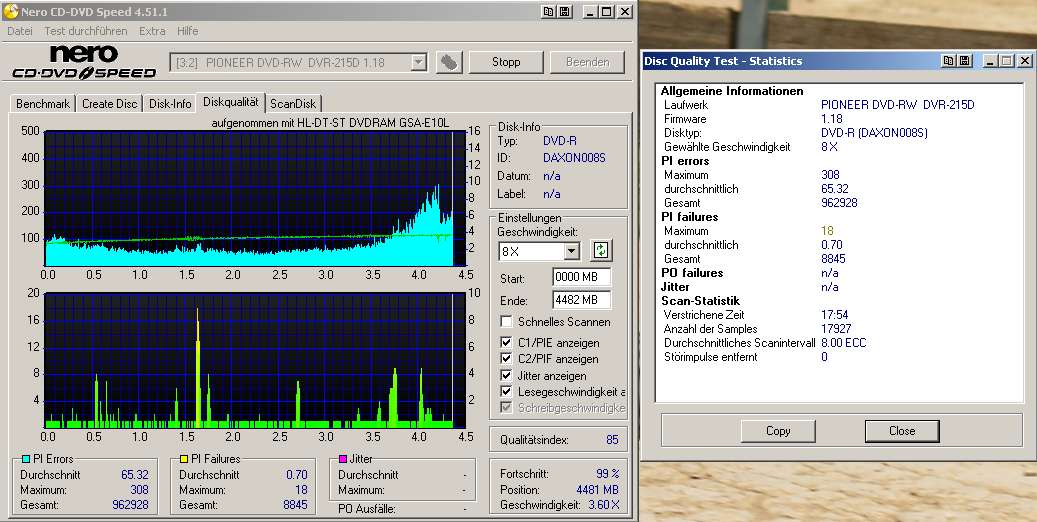Expand the Pioneer DVD-RW drive selector
Image resolution: width=1037 pixels, height=522 pixels.
point(419,62)
